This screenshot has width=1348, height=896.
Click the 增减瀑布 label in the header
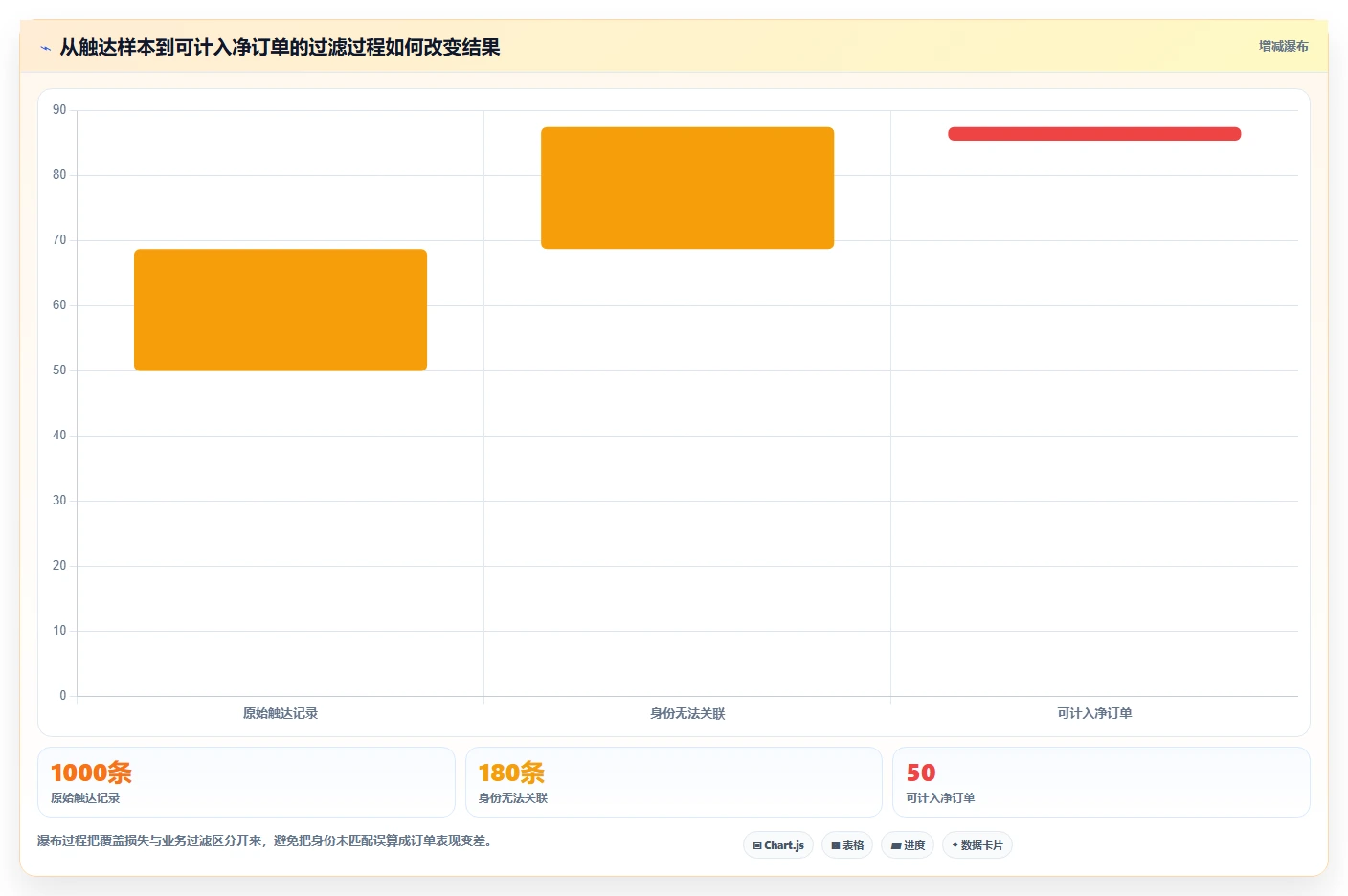tap(1283, 46)
